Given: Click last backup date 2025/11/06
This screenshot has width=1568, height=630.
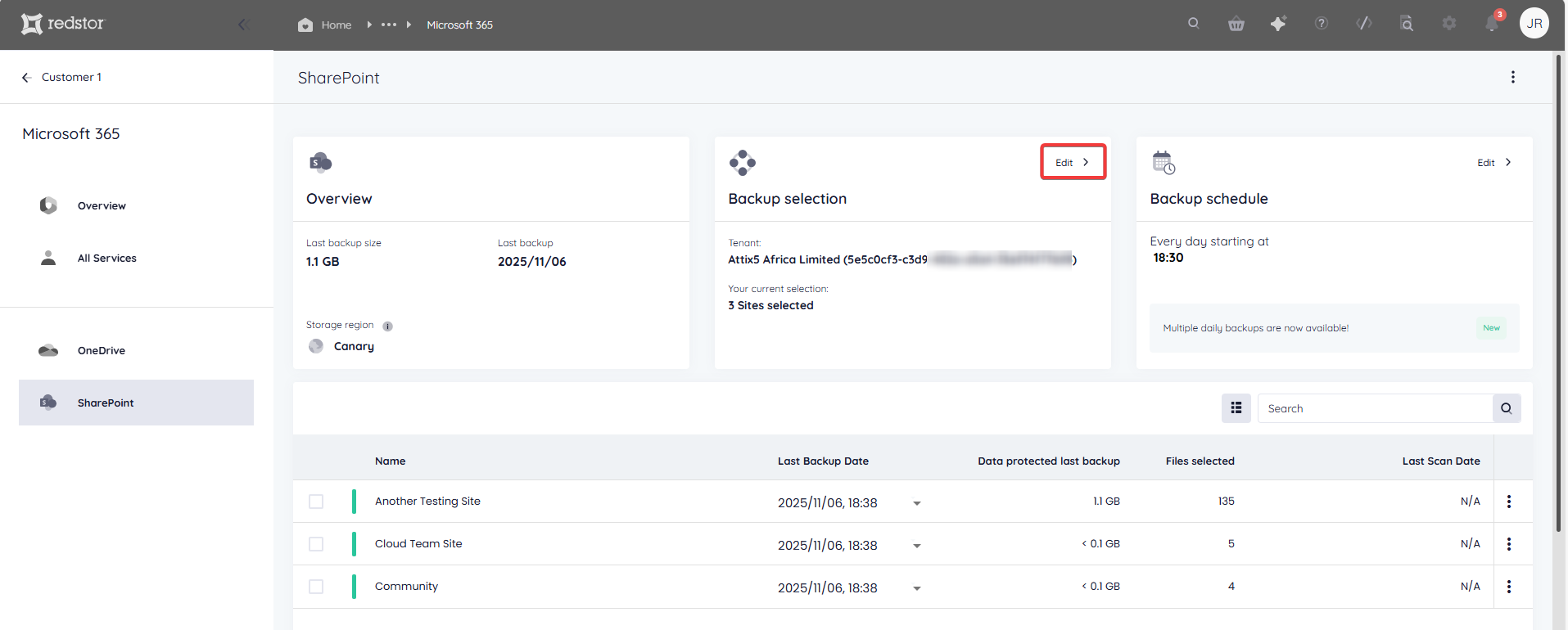Looking at the screenshot, I should tap(532, 262).
